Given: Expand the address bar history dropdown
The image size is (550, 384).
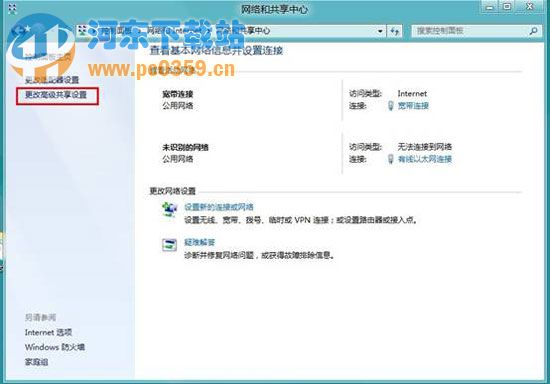Looking at the screenshot, I should coord(380,31).
